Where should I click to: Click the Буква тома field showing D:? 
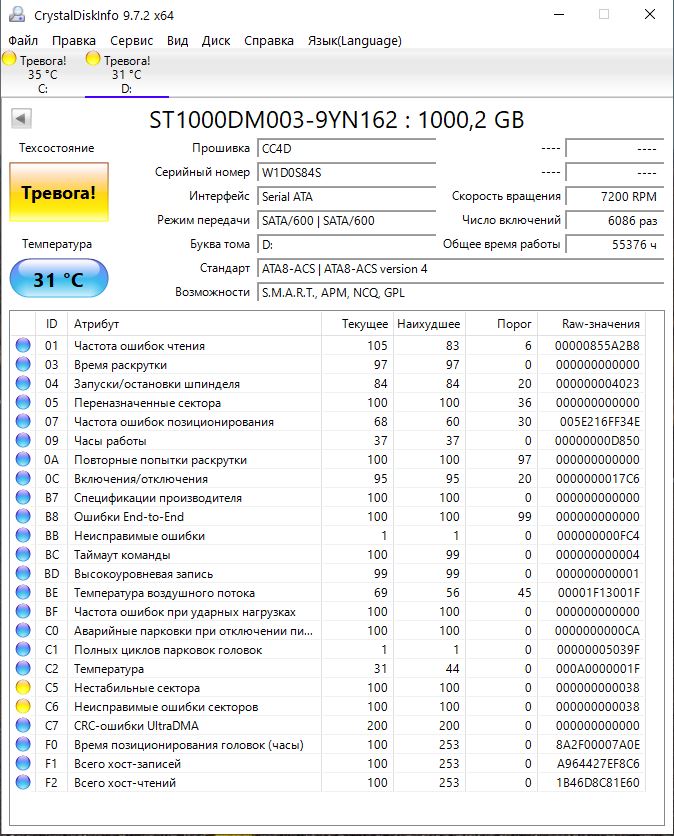coord(346,244)
